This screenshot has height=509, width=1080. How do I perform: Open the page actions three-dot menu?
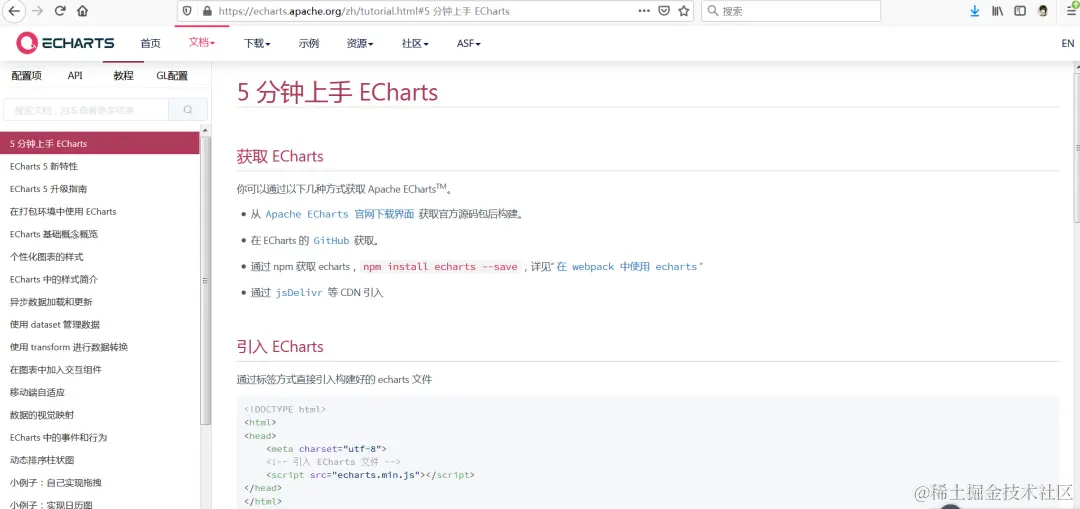coord(644,11)
